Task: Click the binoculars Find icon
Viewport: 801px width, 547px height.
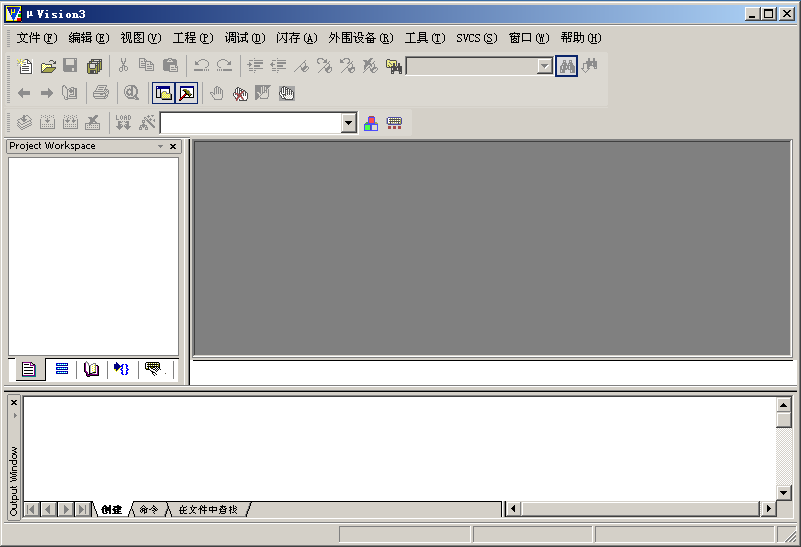Action: [567, 66]
